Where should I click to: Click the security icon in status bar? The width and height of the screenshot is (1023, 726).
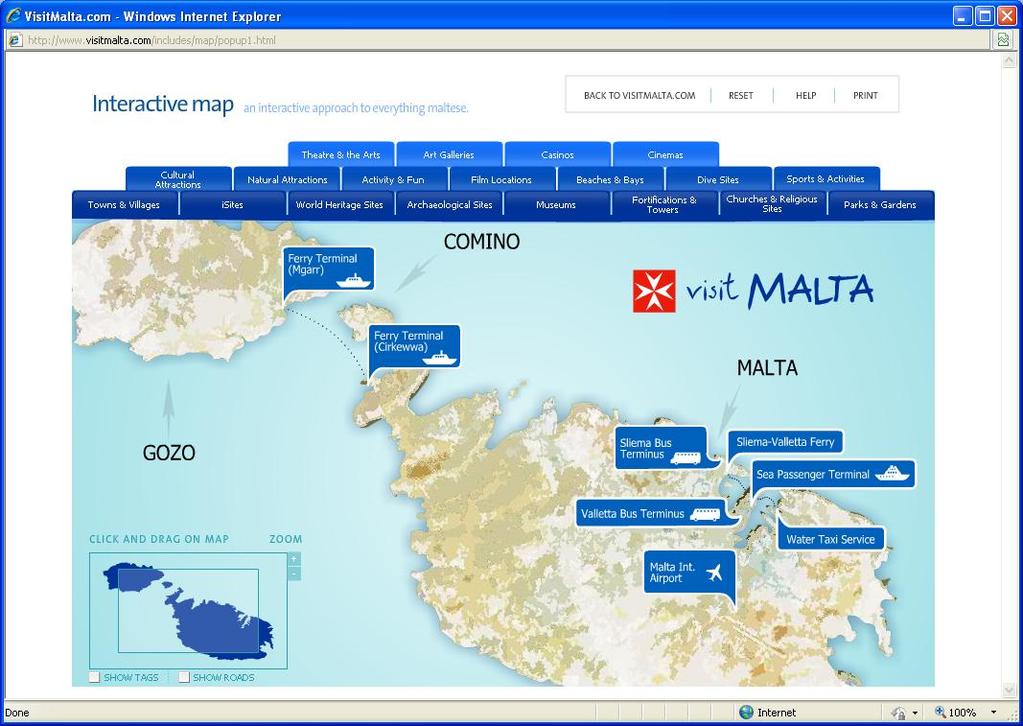click(898, 713)
